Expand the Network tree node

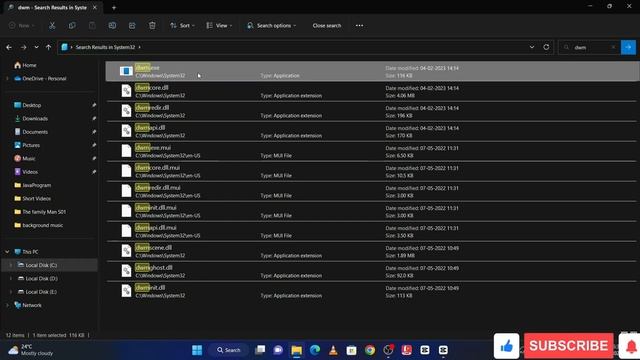coord(7,305)
